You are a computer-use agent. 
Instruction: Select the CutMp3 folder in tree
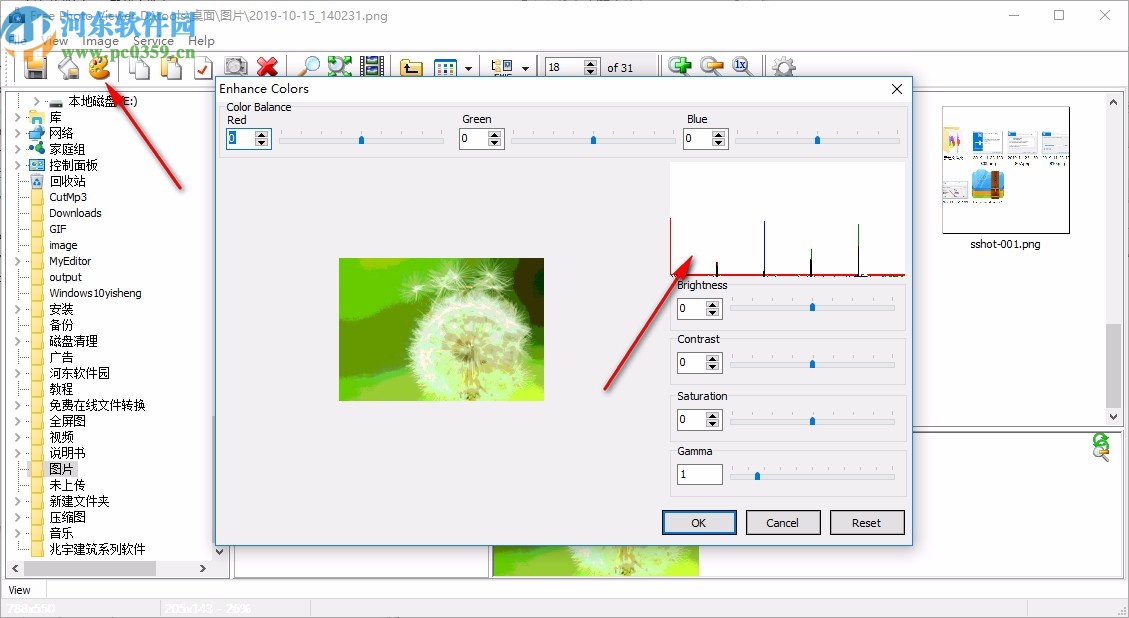tap(68, 197)
